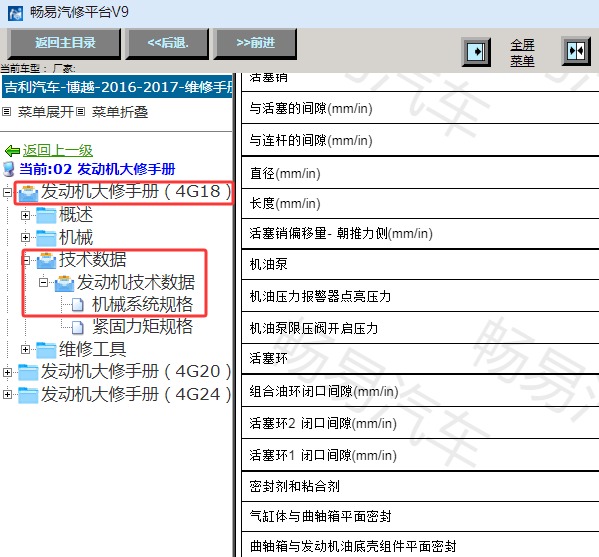This screenshot has height=557, width=599.
Task: Click the 4G24 manual folder icon
Action: pyautogui.click(x=28, y=395)
